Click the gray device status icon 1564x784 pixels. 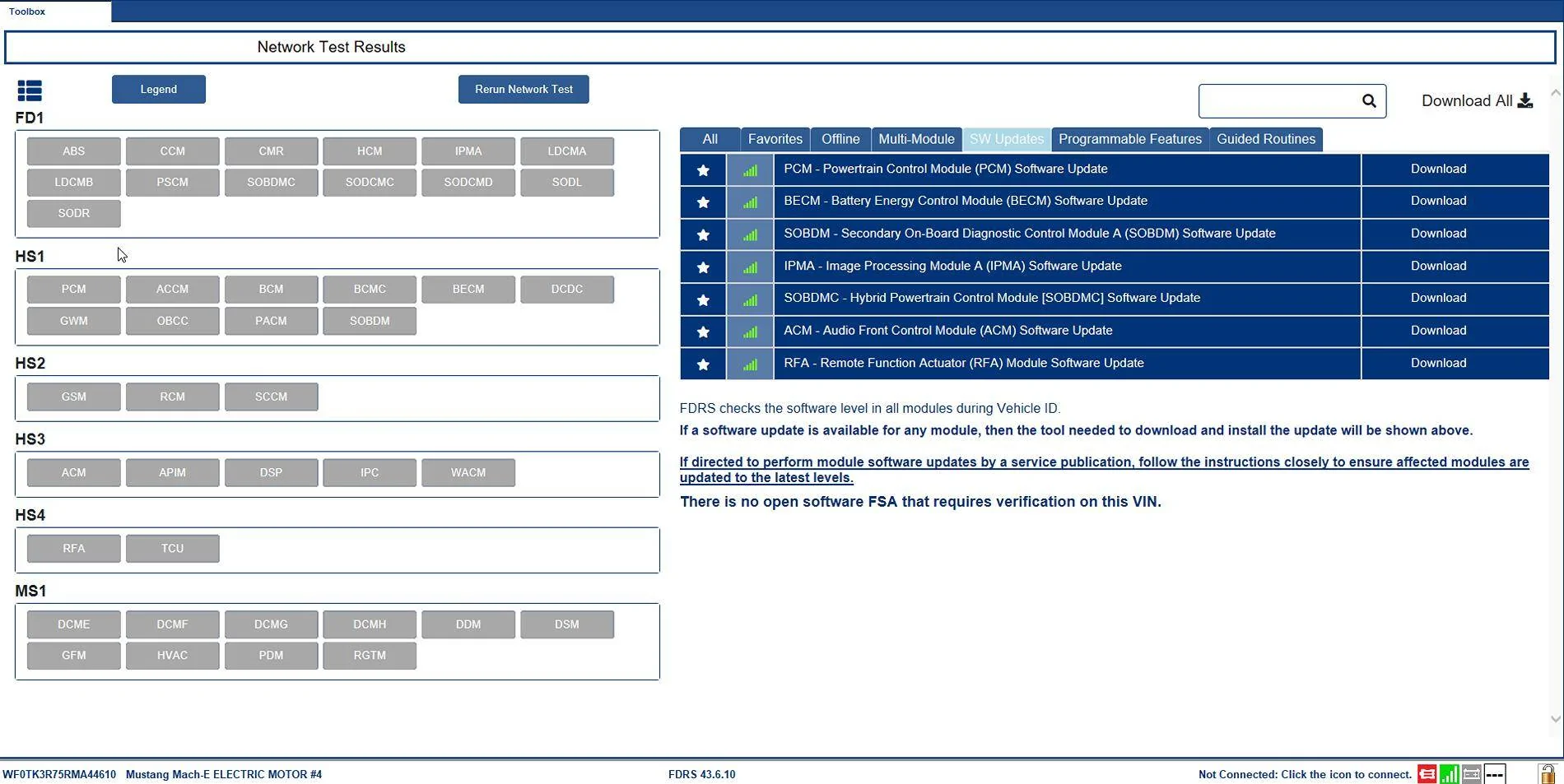click(1472, 774)
